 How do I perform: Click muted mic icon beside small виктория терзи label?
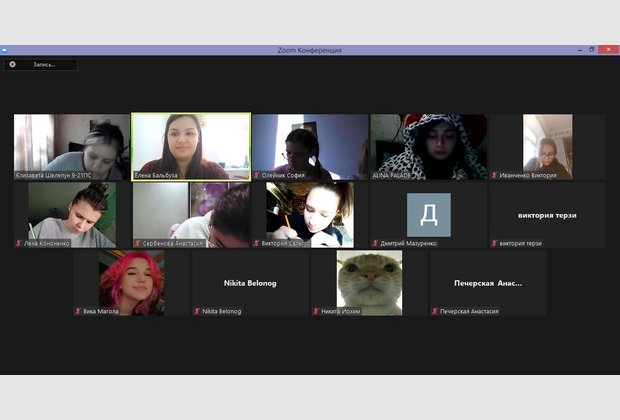tap(494, 243)
